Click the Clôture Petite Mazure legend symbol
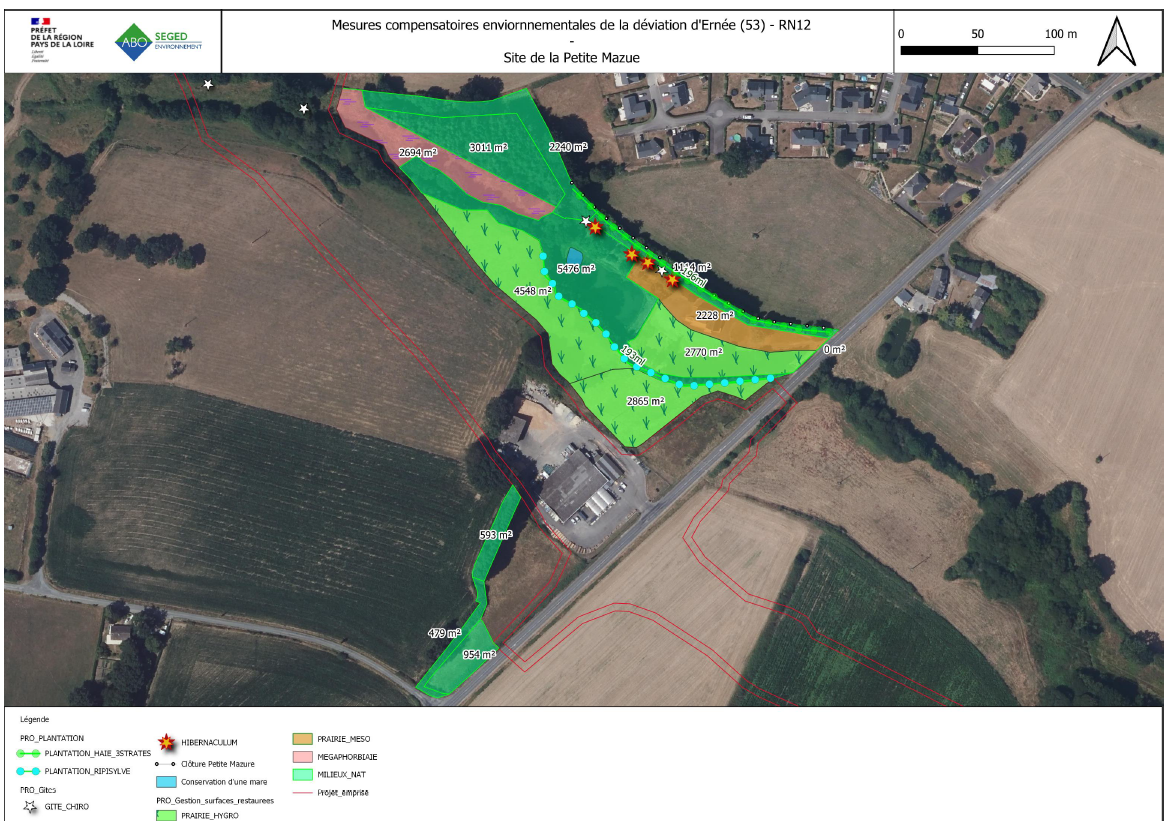Screen dimensions: 1167x821 point(167,763)
